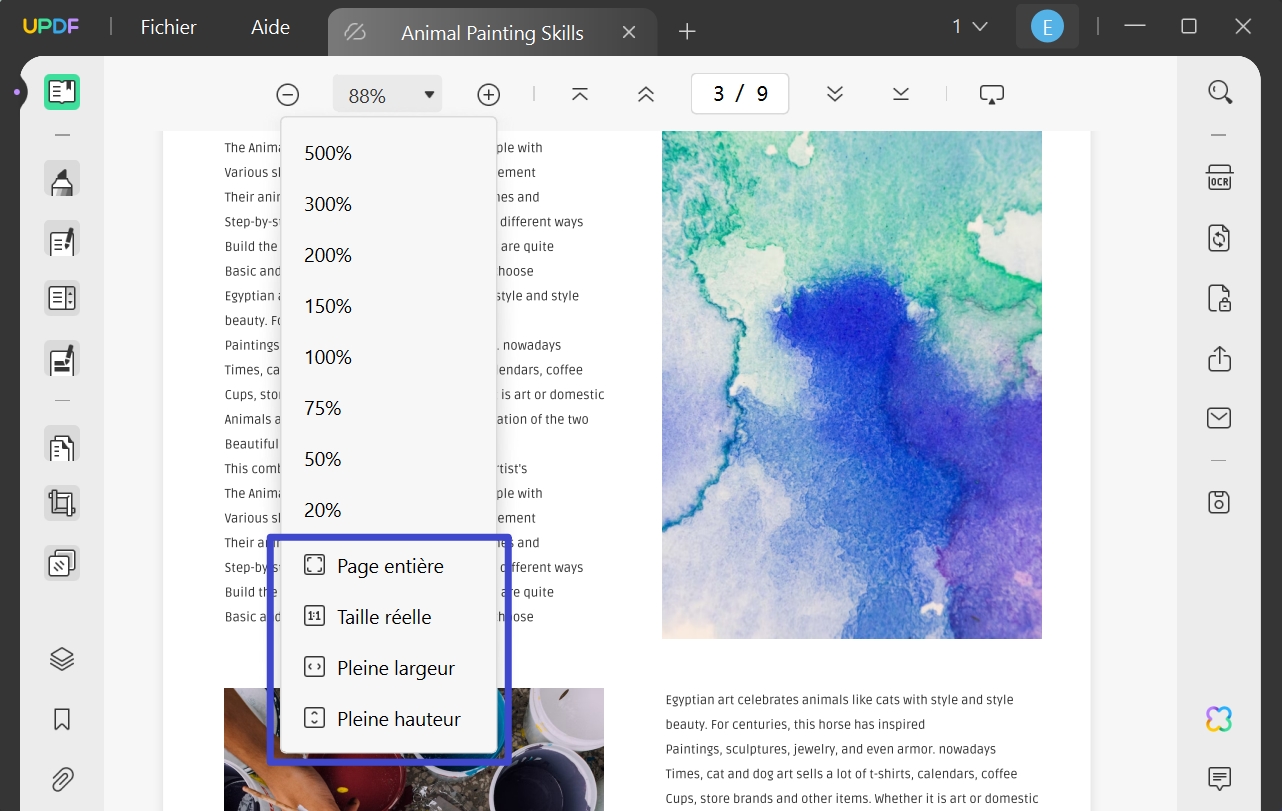Viewport: 1282px width, 811px height.
Task: Switch to the Animal Painting Skills tab
Action: click(492, 32)
